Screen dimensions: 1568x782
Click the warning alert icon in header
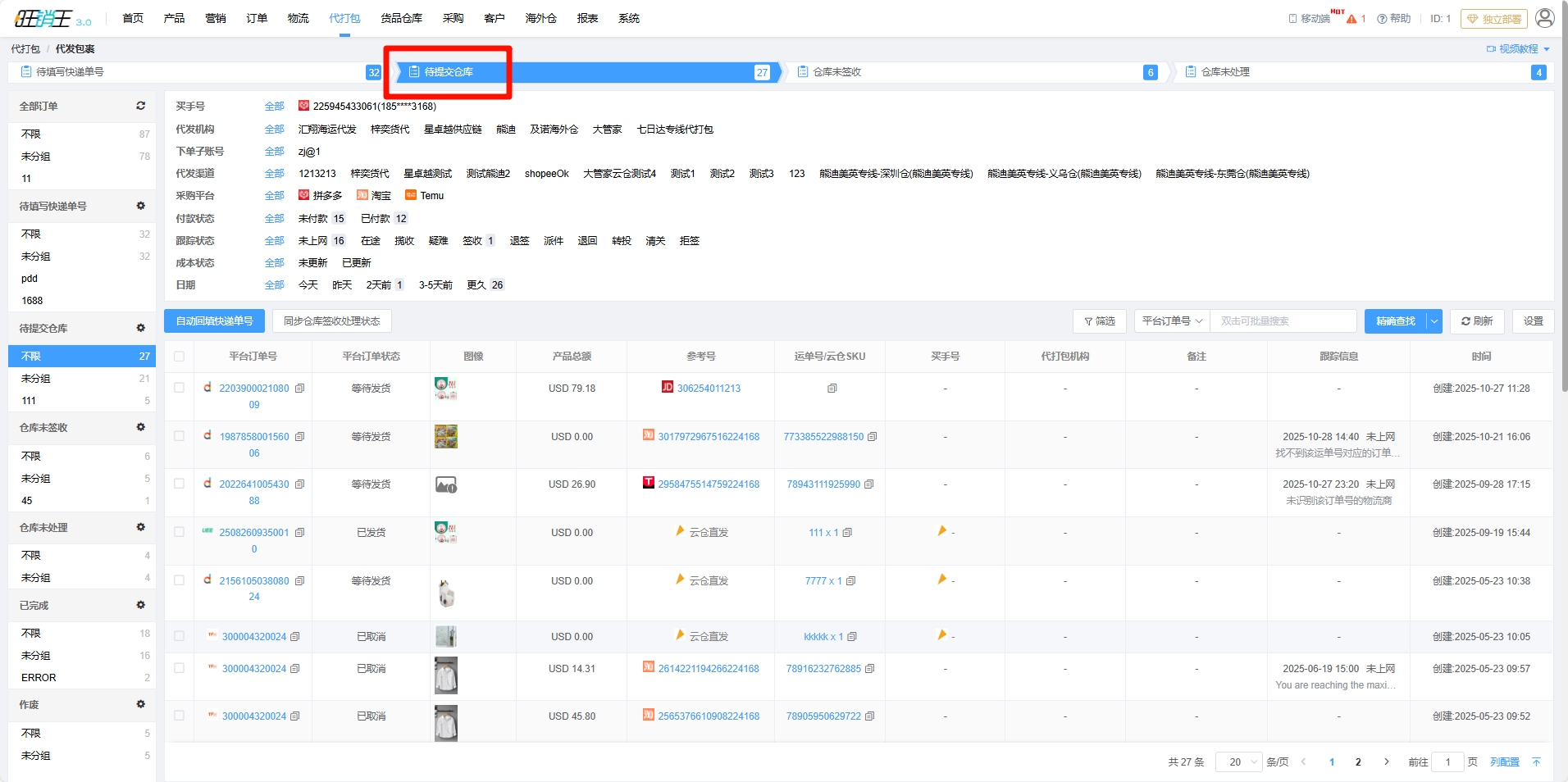pos(1351,19)
